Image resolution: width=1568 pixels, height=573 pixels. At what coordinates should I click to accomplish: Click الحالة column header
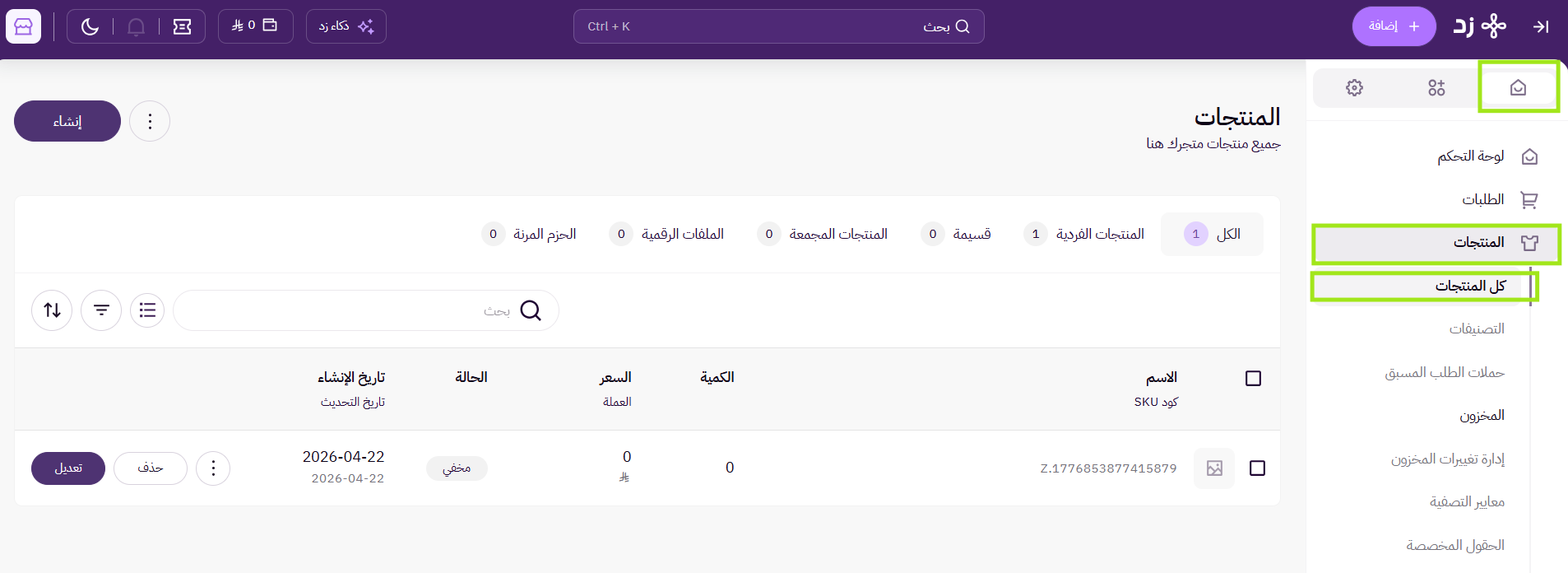point(471,377)
